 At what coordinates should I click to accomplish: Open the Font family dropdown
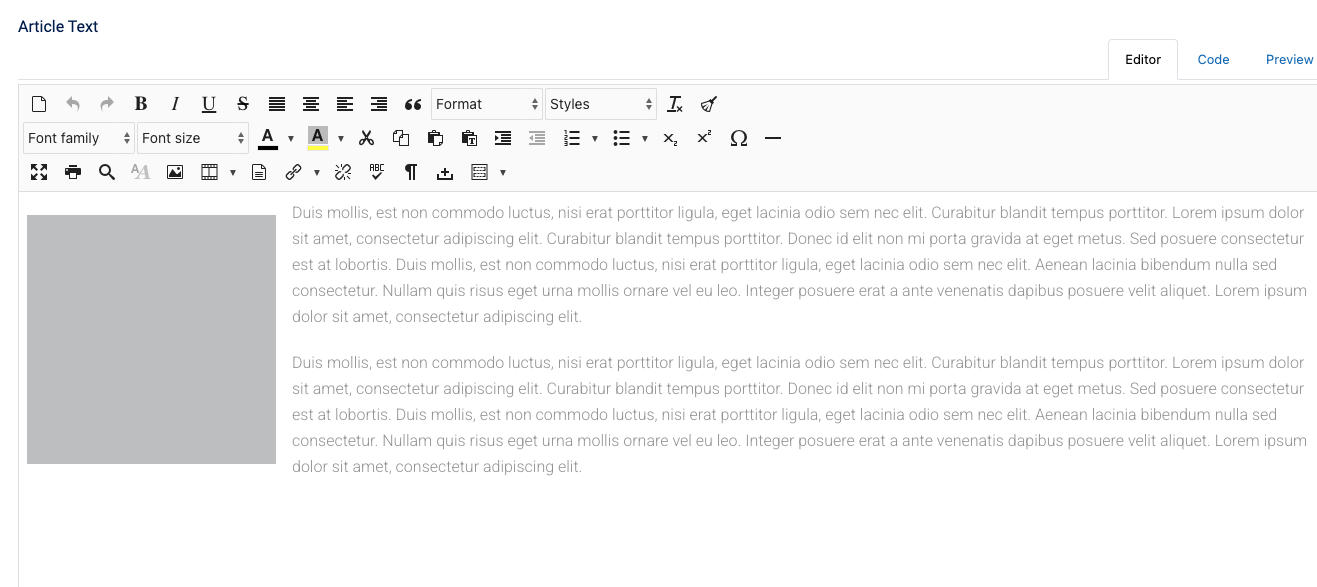[x=79, y=138]
